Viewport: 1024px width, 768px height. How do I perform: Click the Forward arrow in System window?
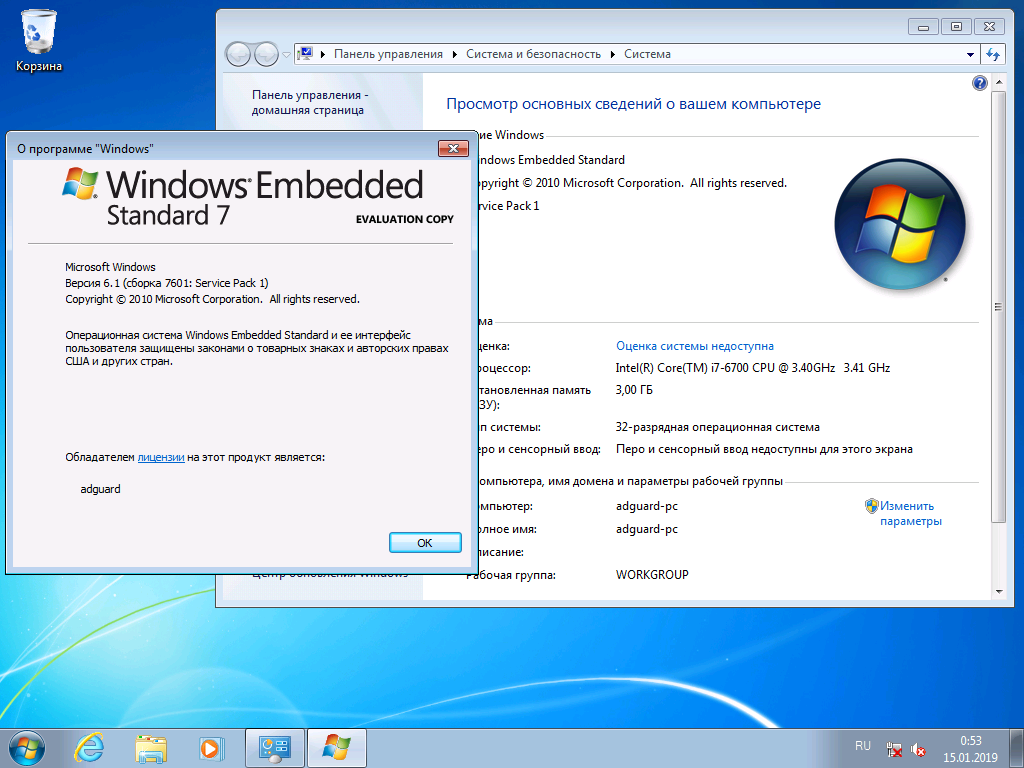tap(266, 54)
